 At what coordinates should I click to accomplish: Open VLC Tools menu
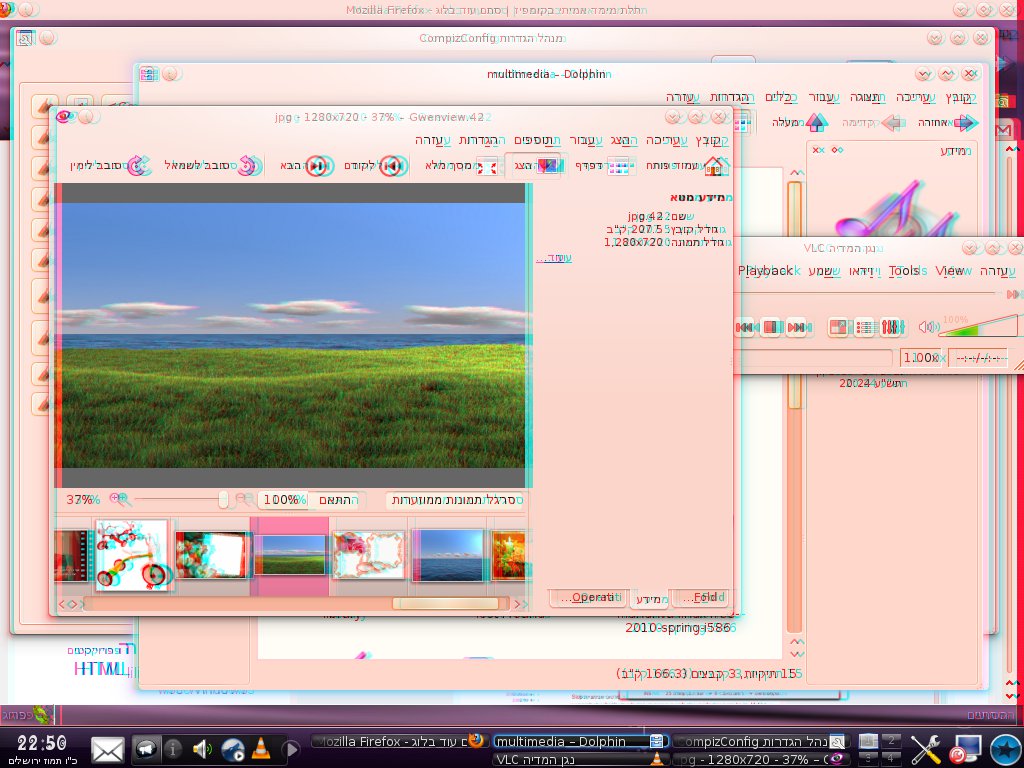(x=907, y=271)
